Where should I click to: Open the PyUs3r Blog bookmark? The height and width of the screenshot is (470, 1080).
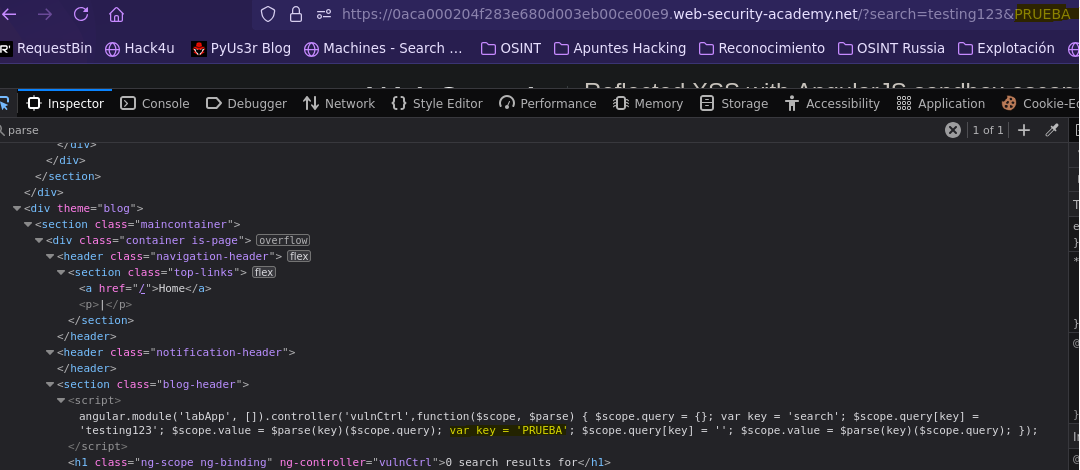pyautogui.click(x=241, y=48)
